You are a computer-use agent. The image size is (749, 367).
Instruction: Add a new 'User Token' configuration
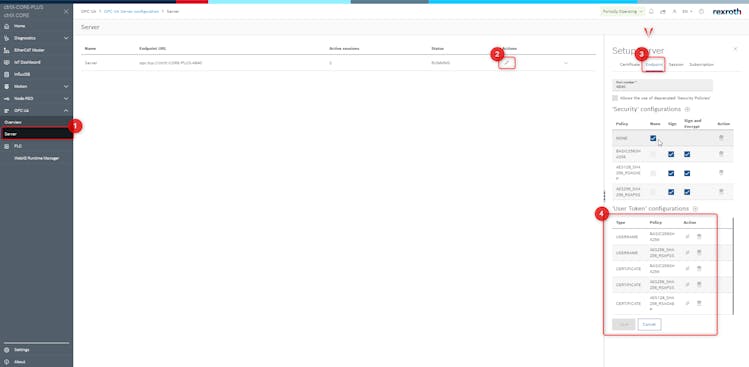[696, 209]
